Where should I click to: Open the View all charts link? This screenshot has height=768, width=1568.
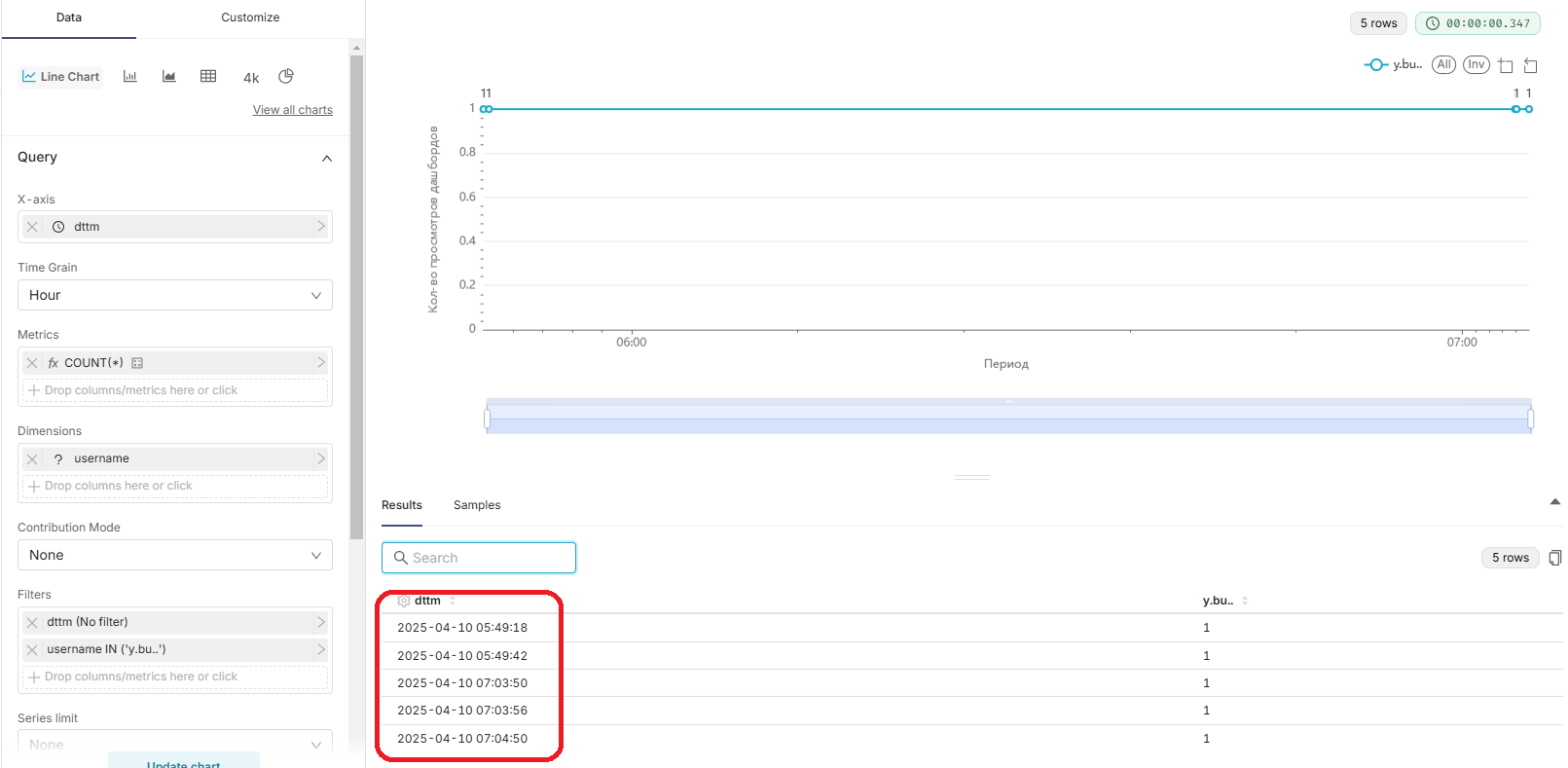tap(293, 110)
